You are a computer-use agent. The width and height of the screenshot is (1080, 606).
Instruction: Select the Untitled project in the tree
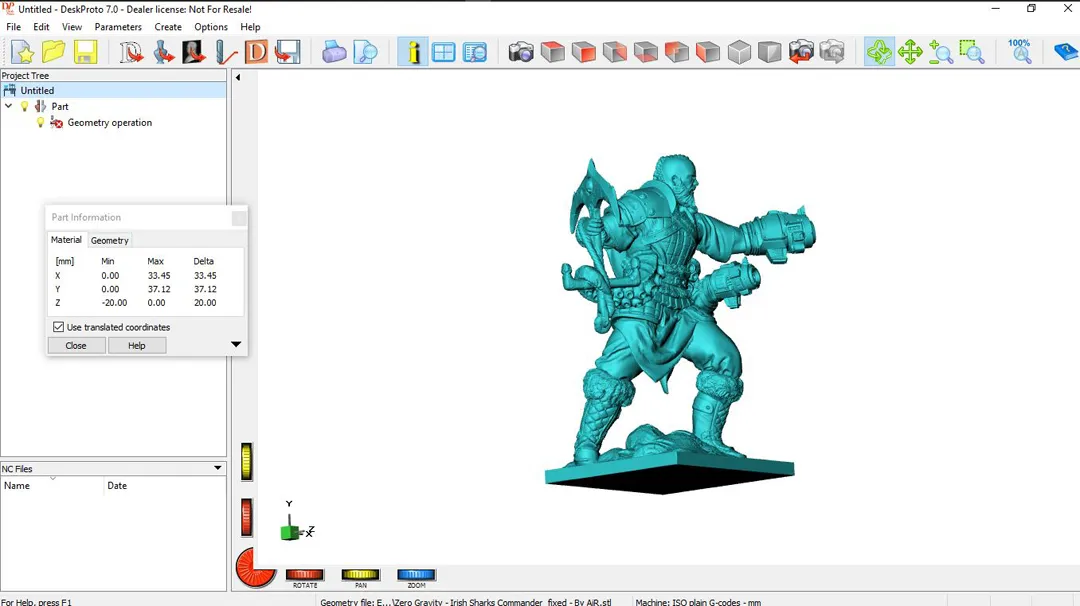[37, 90]
